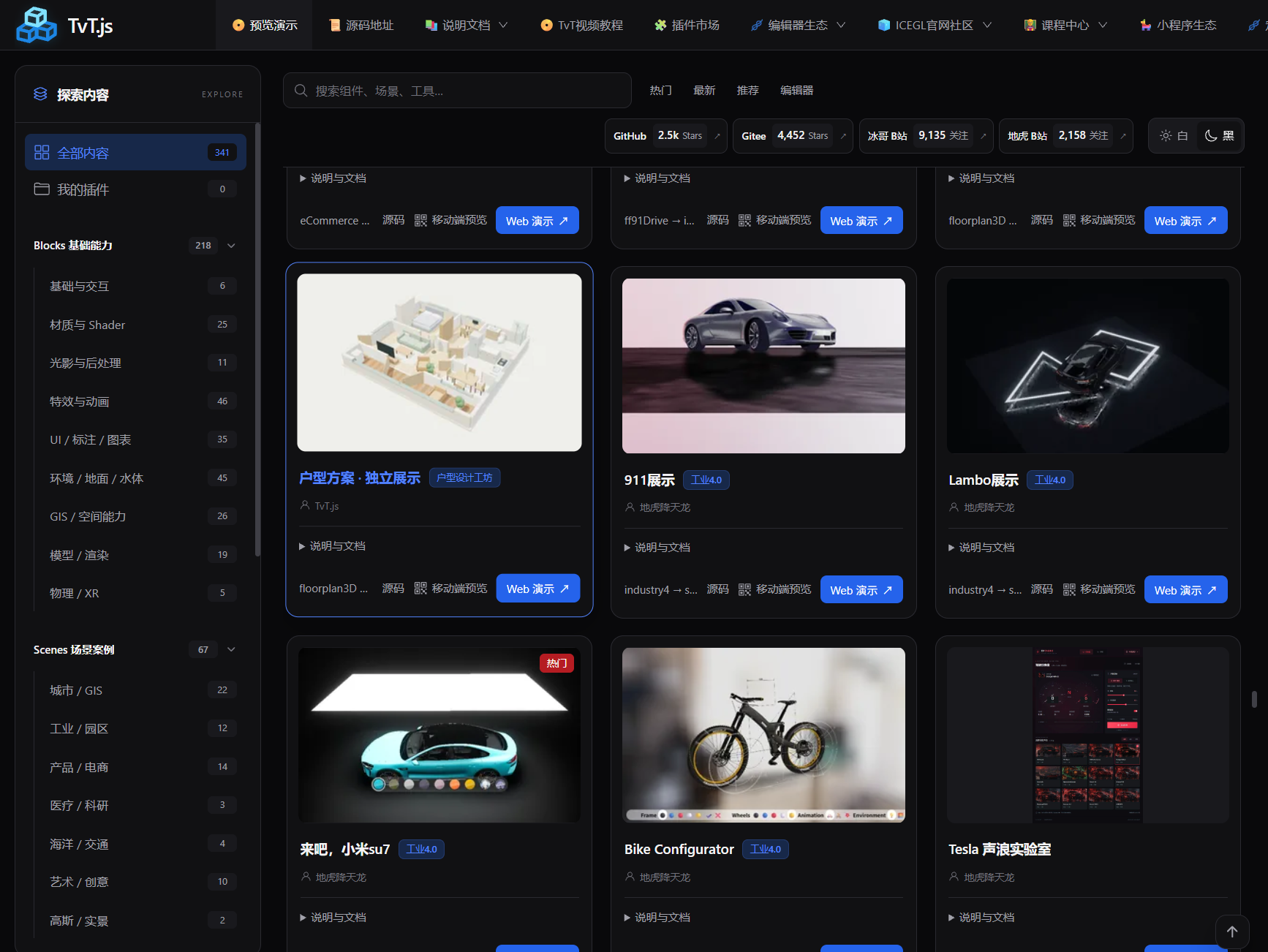Open the 说明文档 dropdown menu
This screenshot has width=1268, height=952.
tap(466, 25)
